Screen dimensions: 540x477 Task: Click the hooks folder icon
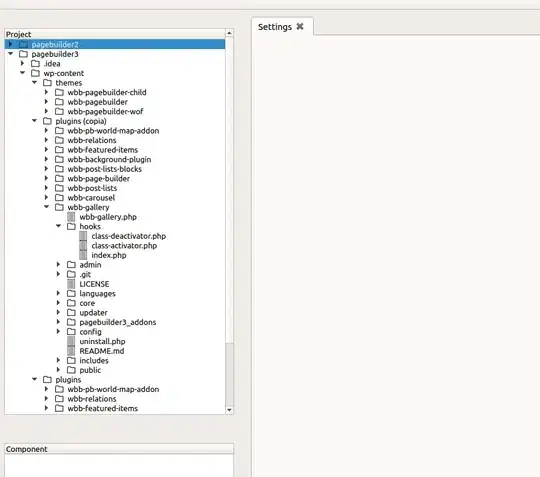[72, 226]
